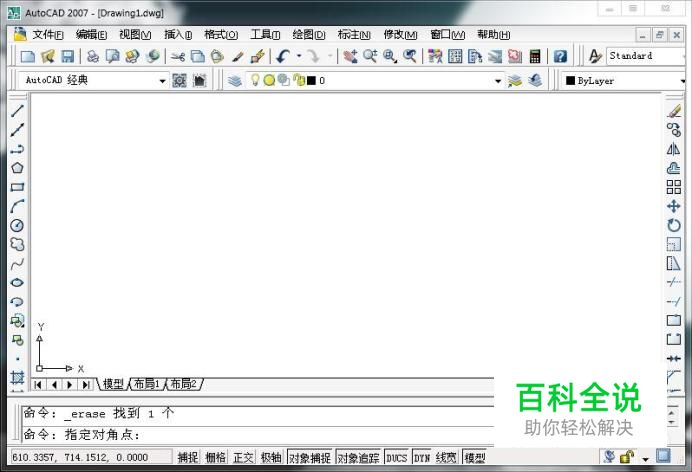Select the Polygon tool
692x472 pixels.
pyautogui.click(x=17, y=168)
